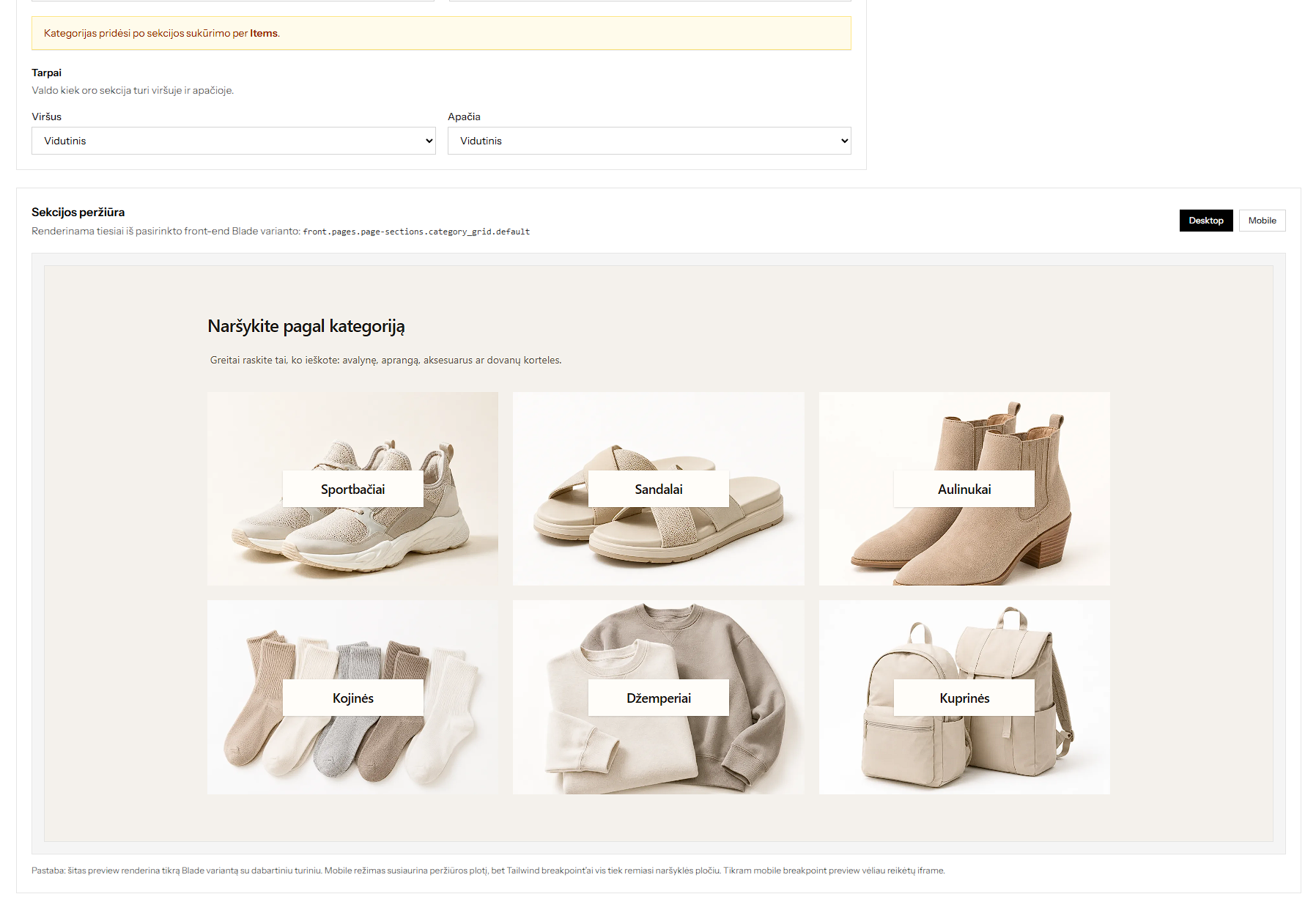Switch preview to Mobile mode
1316x905 pixels.
pos(1262,221)
